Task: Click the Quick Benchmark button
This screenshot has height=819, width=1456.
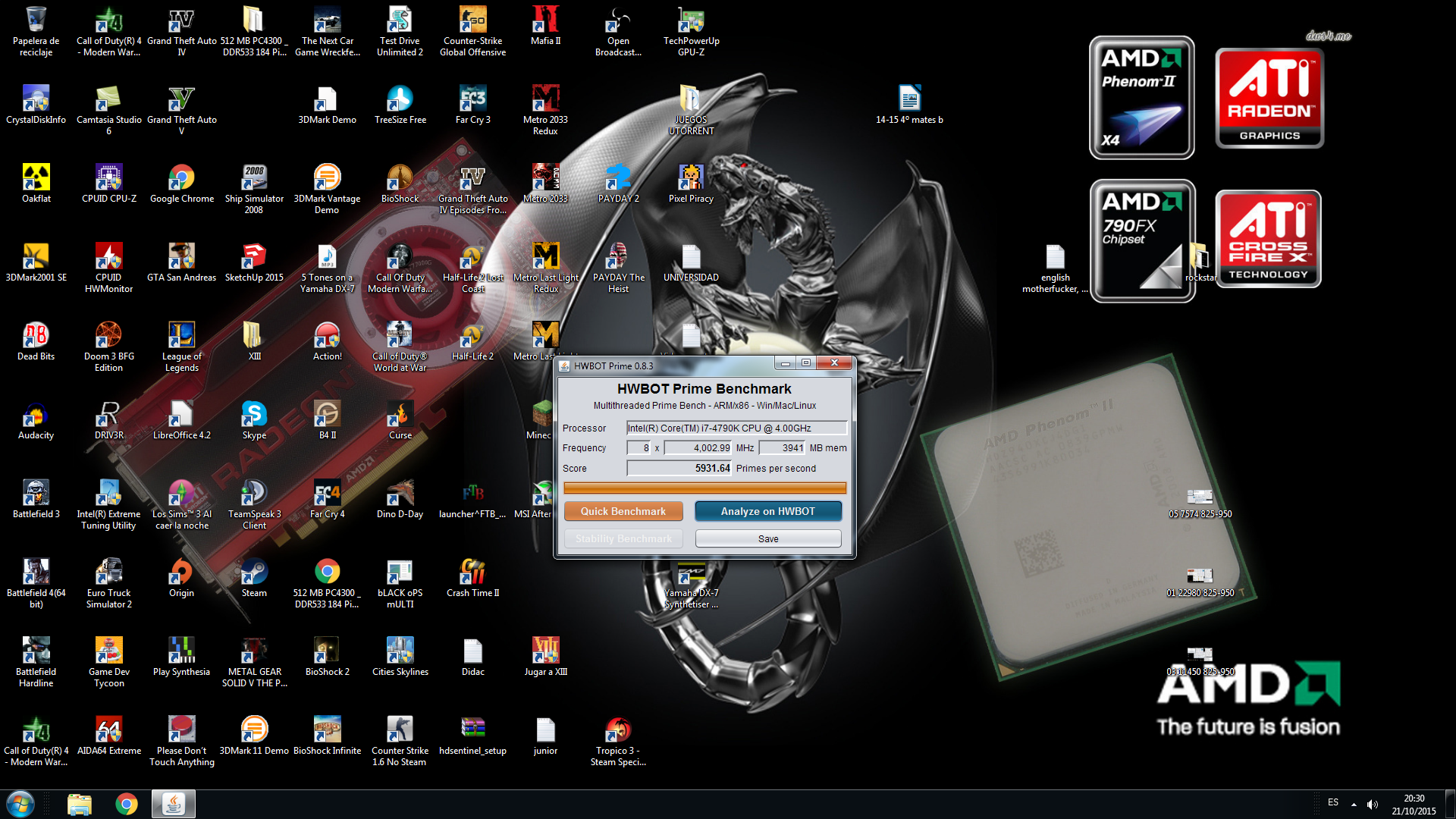Action: (623, 511)
